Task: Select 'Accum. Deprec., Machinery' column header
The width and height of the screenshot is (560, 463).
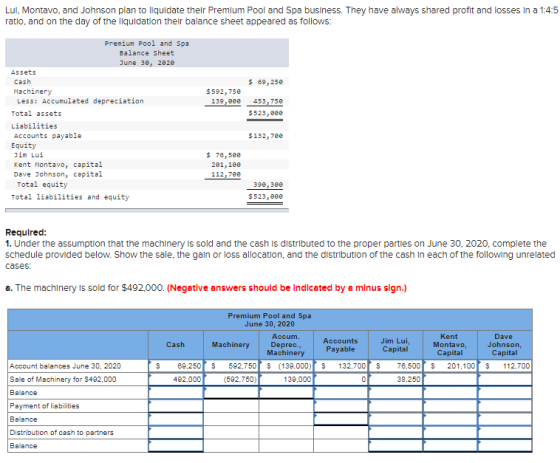Action: (286, 345)
